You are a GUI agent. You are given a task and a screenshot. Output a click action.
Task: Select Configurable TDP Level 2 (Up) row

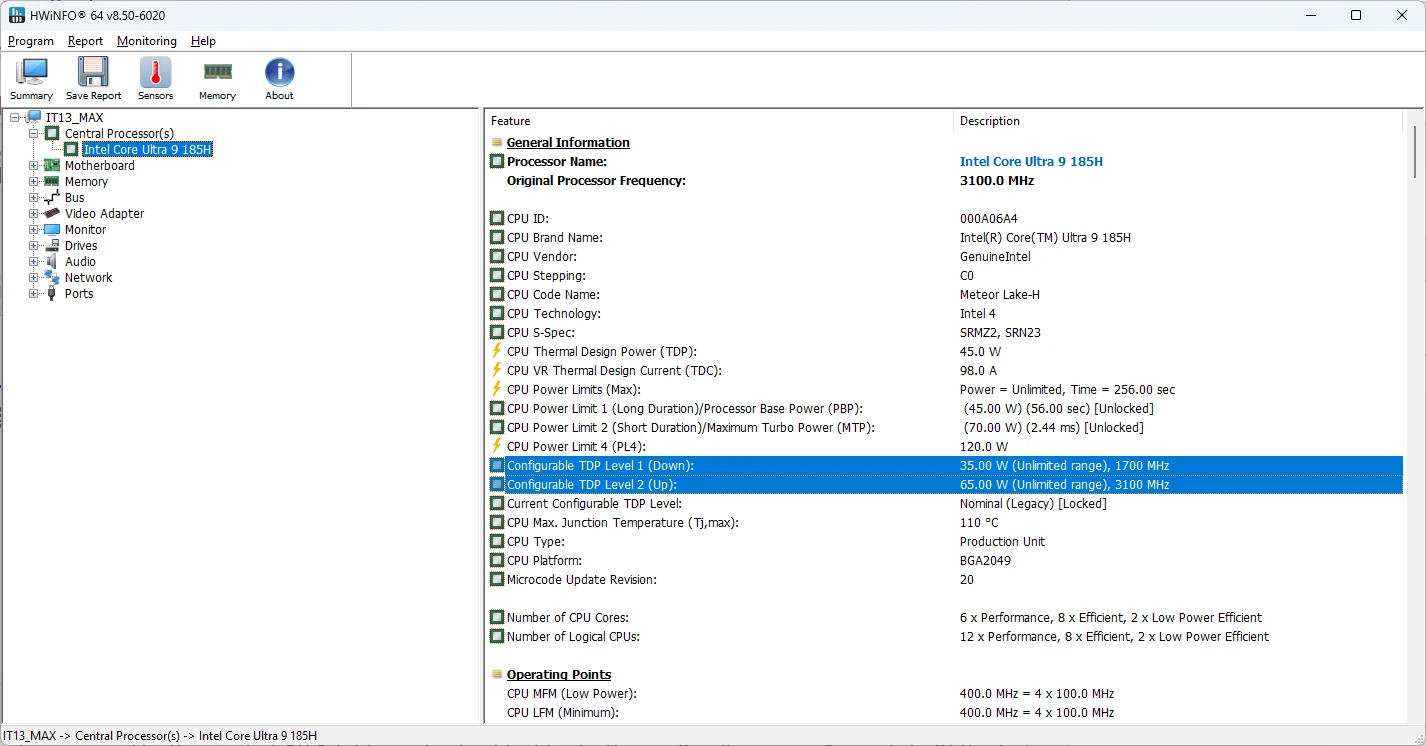(945, 485)
